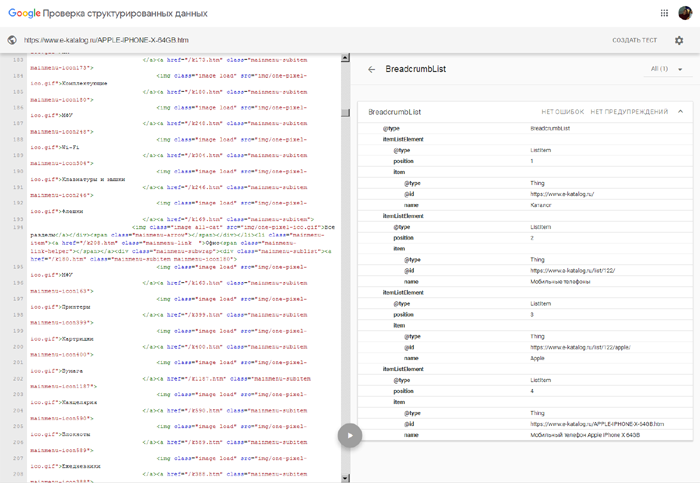700x483 pixels.
Task: Select the @id value ending /list/122/
Action: click(572, 271)
